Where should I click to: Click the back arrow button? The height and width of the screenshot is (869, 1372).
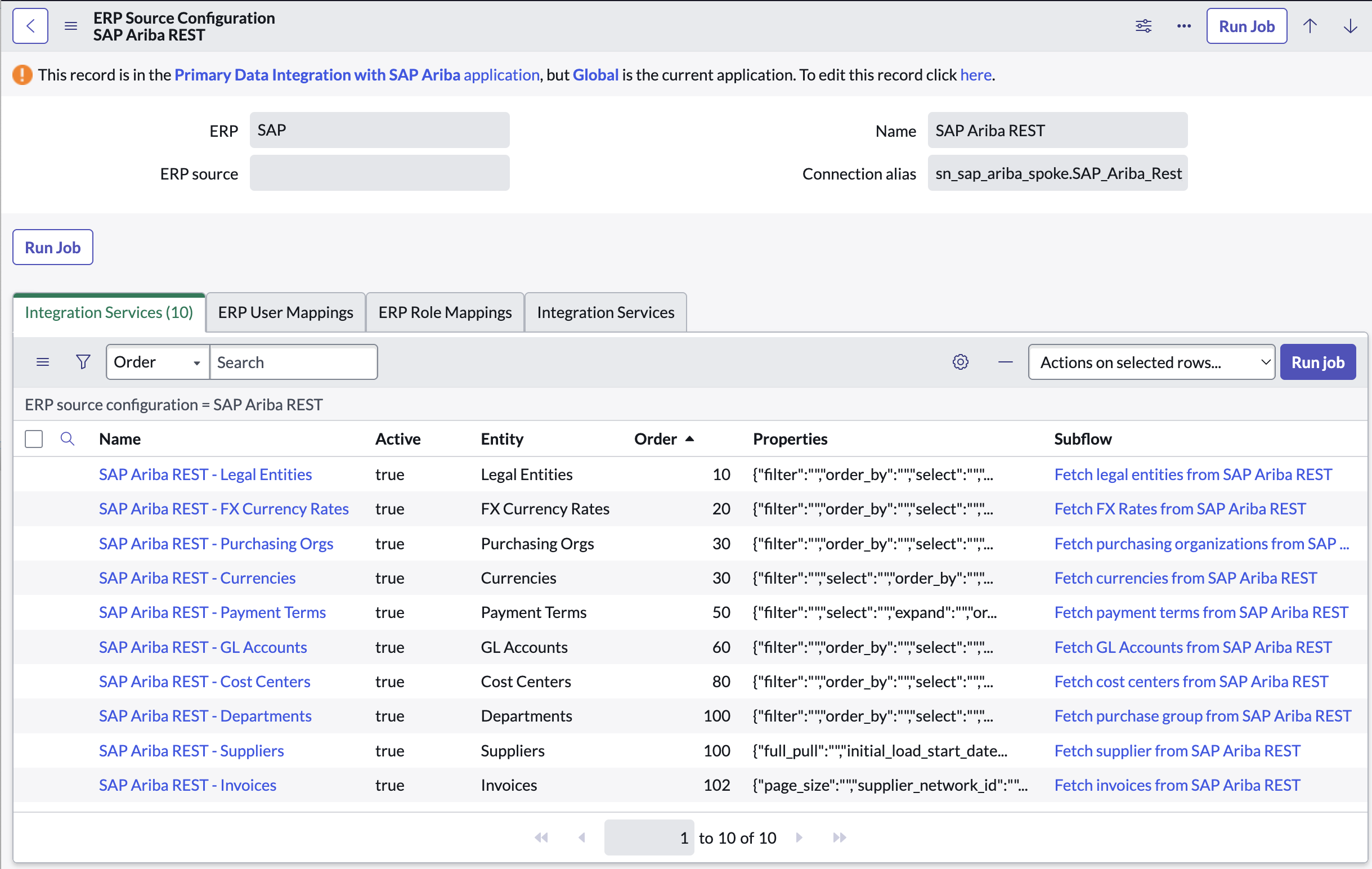click(x=30, y=26)
